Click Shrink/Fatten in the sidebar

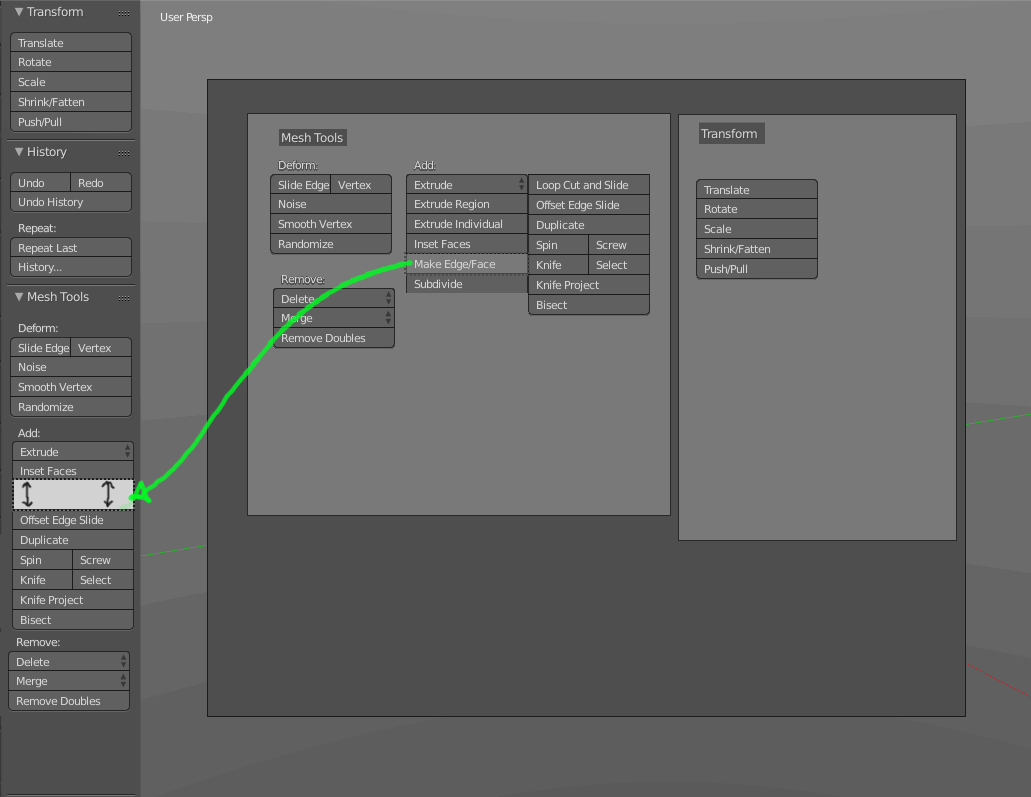[x=71, y=102]
